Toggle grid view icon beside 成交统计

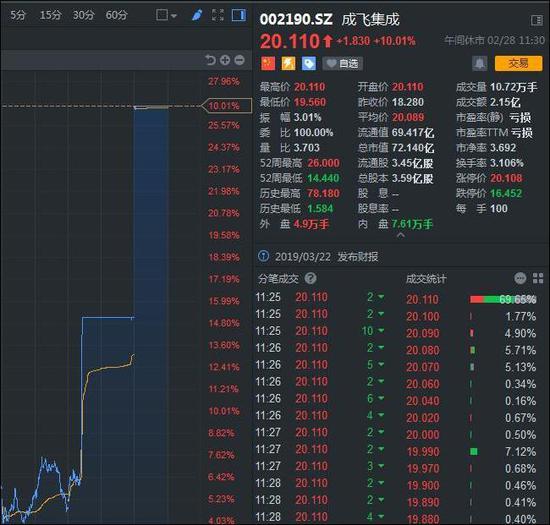click(538, 278)
